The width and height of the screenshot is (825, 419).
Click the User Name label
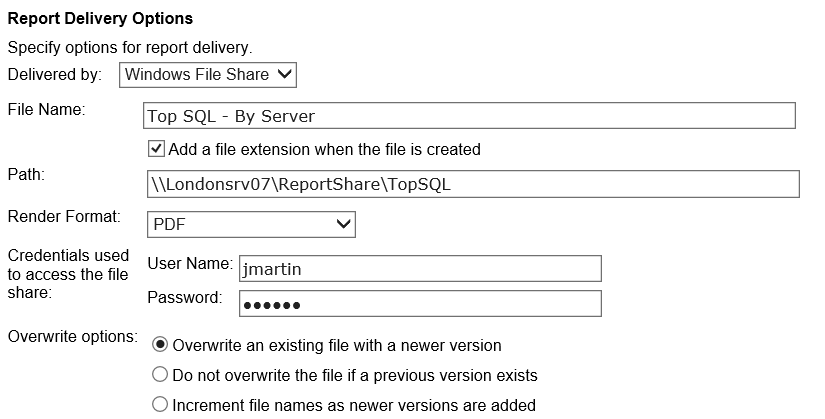coord(189,263)
